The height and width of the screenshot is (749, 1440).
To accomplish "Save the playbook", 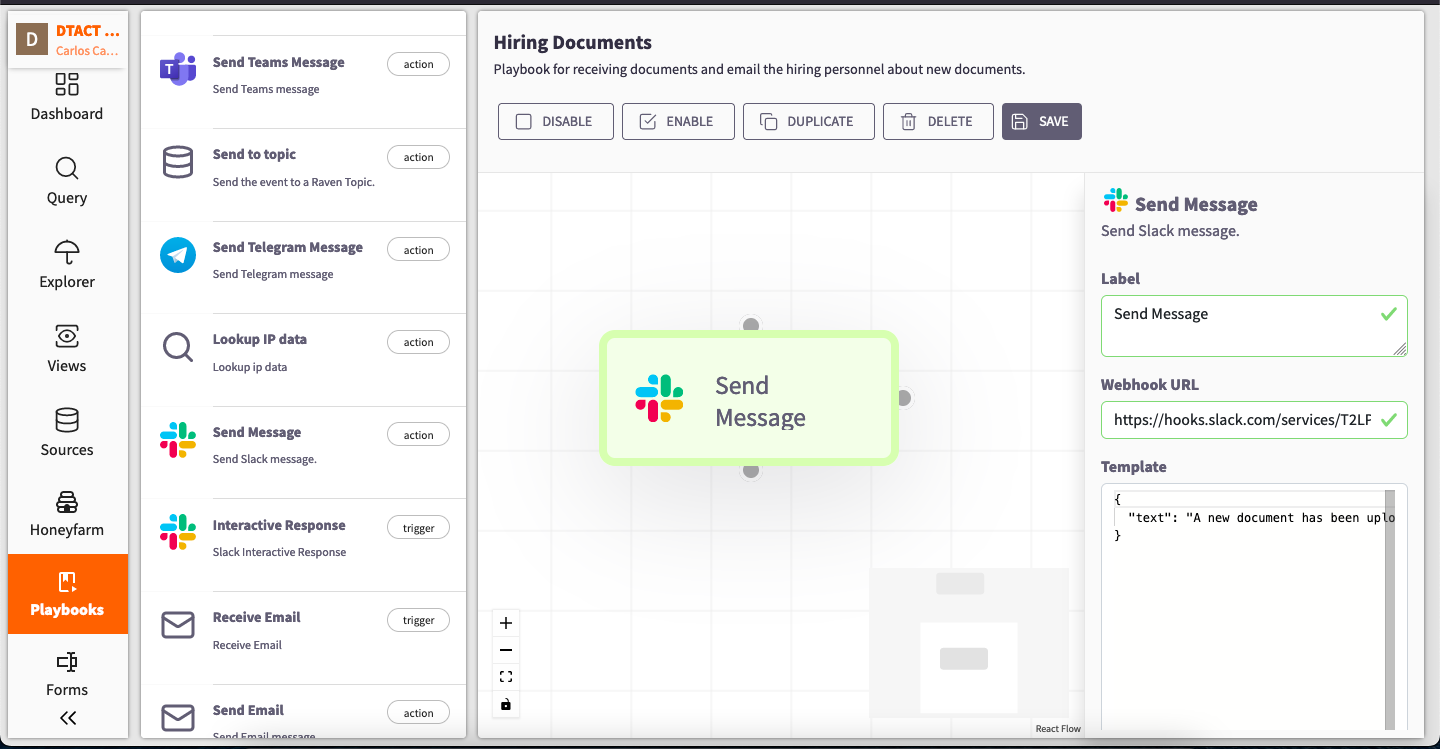I will coord(1041,121).
